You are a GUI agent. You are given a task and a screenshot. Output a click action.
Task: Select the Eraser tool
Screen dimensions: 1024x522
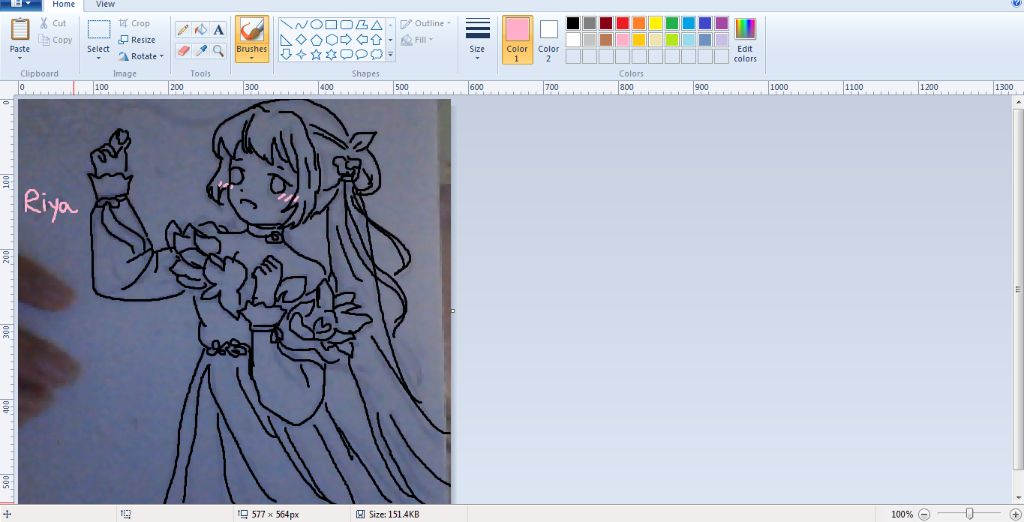(x=184, y=50)
